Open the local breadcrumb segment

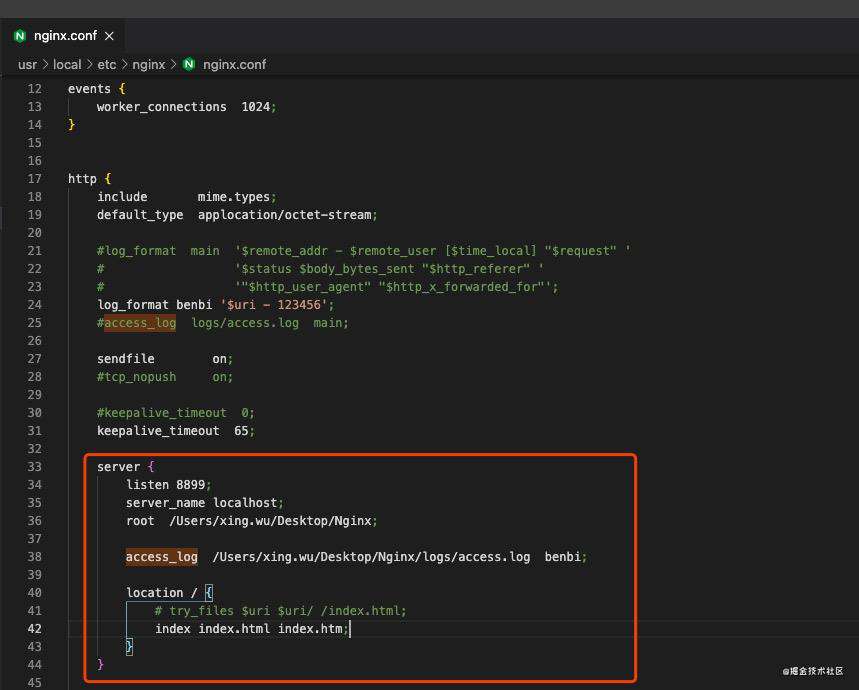(67, 65)
